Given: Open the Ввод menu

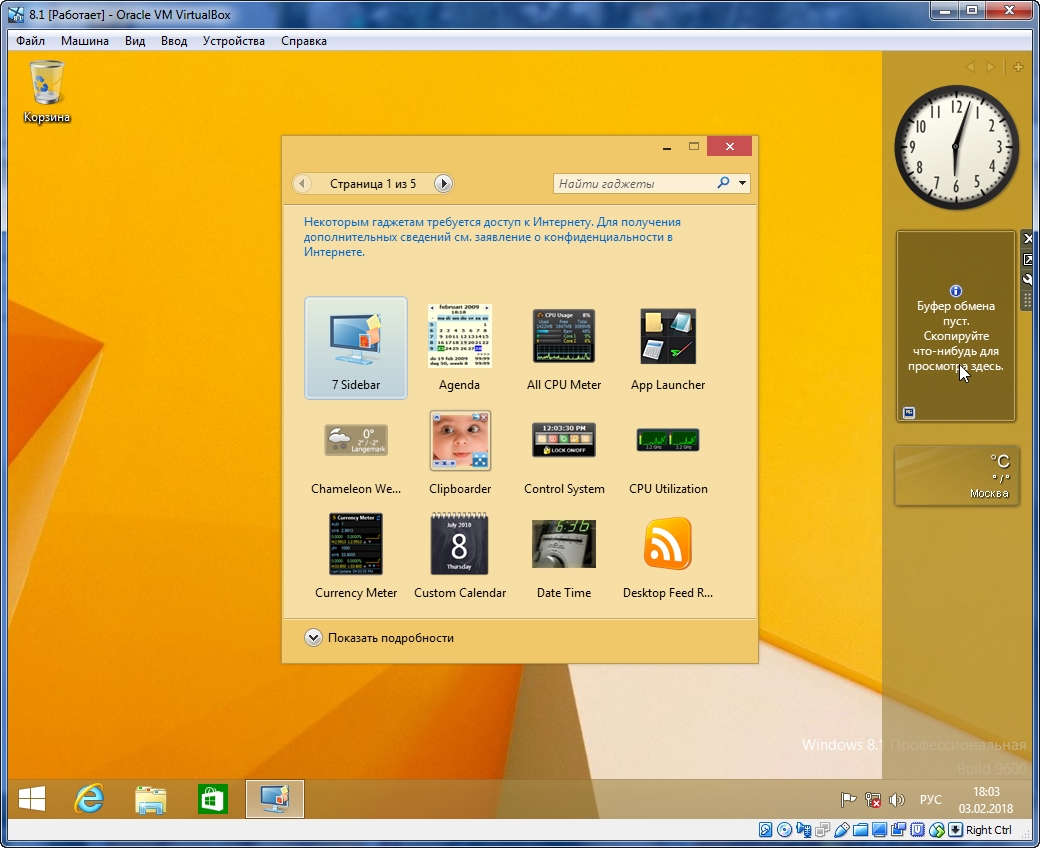Looking at the screenshot, I should coord(174,40).
